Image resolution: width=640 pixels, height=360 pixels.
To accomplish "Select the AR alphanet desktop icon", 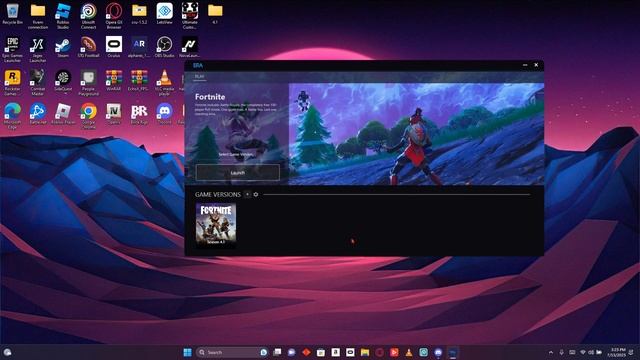I will pos(139,47).
